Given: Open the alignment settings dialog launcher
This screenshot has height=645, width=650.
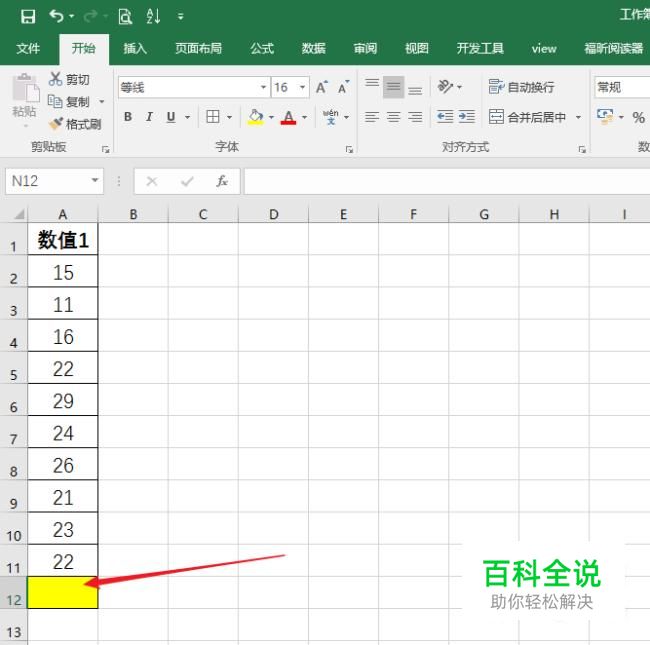Looking at the screenshot, I should click(x=582, y=149).
